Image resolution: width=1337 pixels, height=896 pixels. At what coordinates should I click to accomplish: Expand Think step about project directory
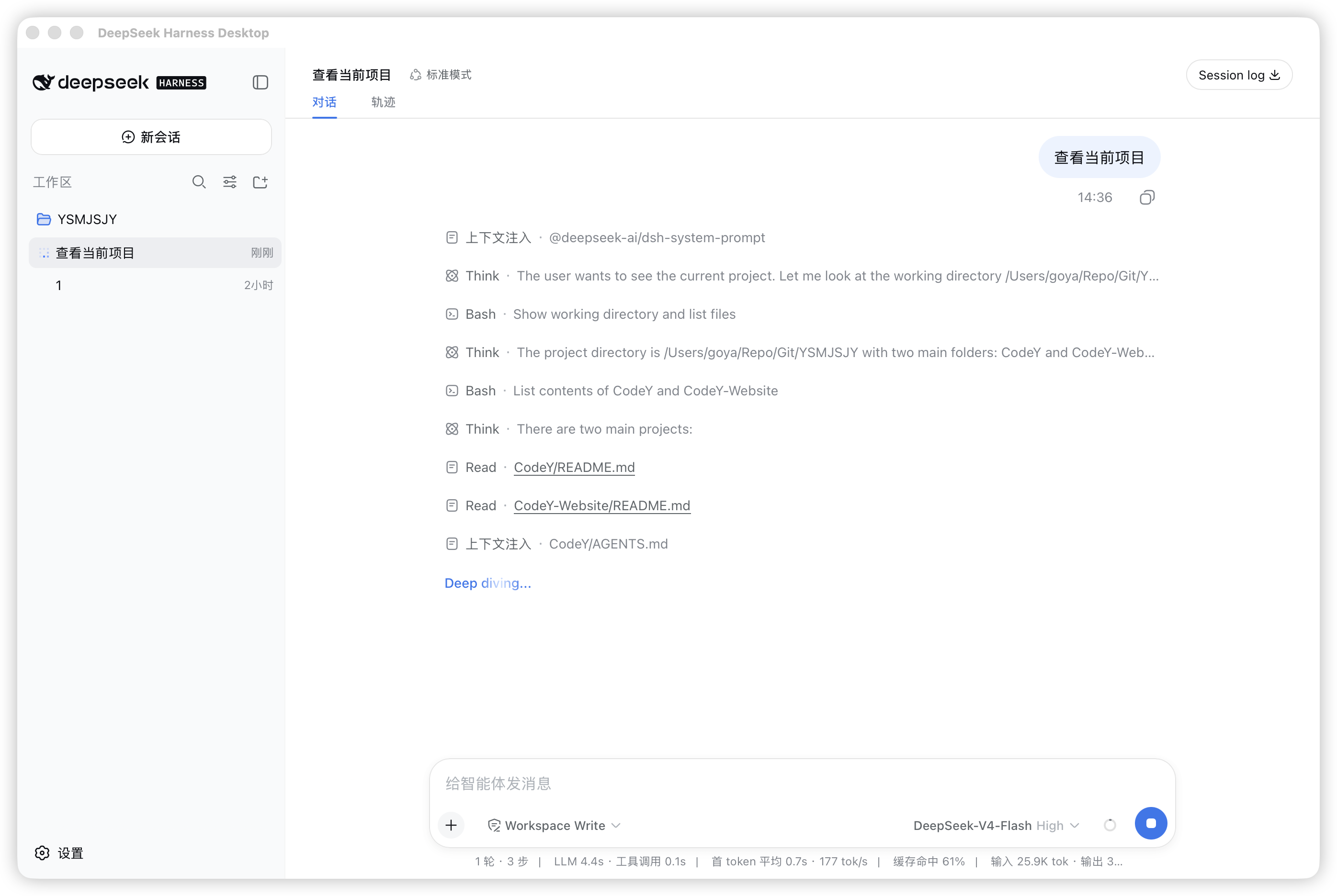pos(800,353)
